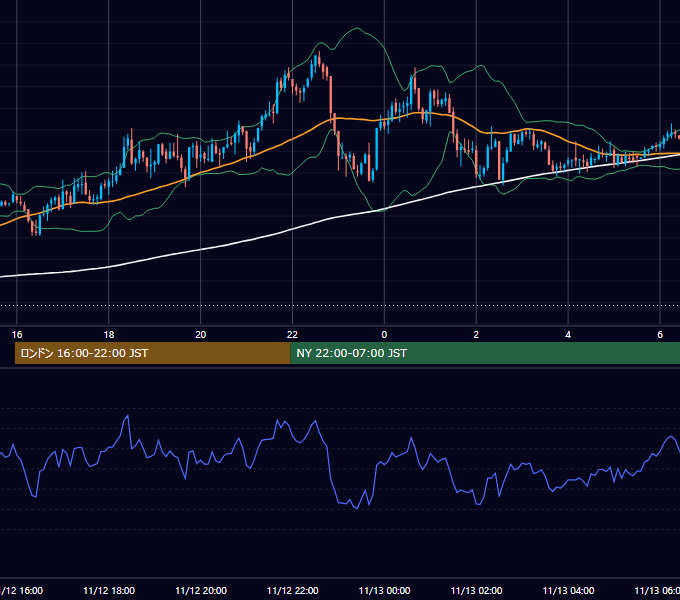Image resolution: width=680 pixels, height=600 pixels.
Task: Click hour label 20 on time axis
Action: point(200,335)
